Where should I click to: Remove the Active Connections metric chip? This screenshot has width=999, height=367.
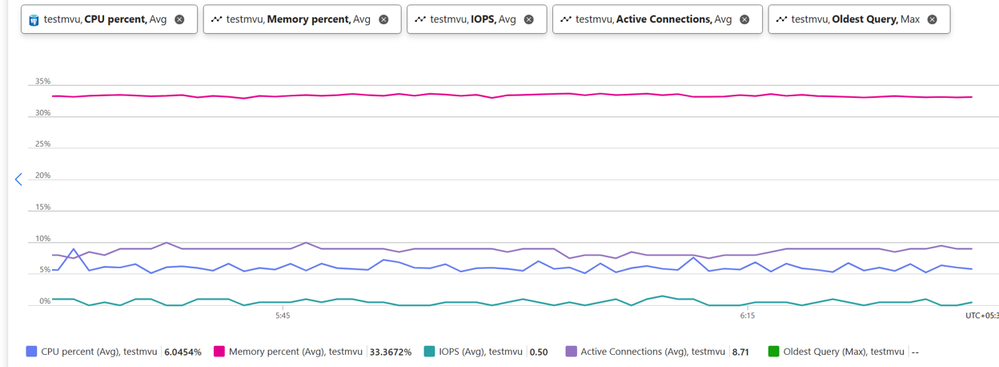coord(744,20)
